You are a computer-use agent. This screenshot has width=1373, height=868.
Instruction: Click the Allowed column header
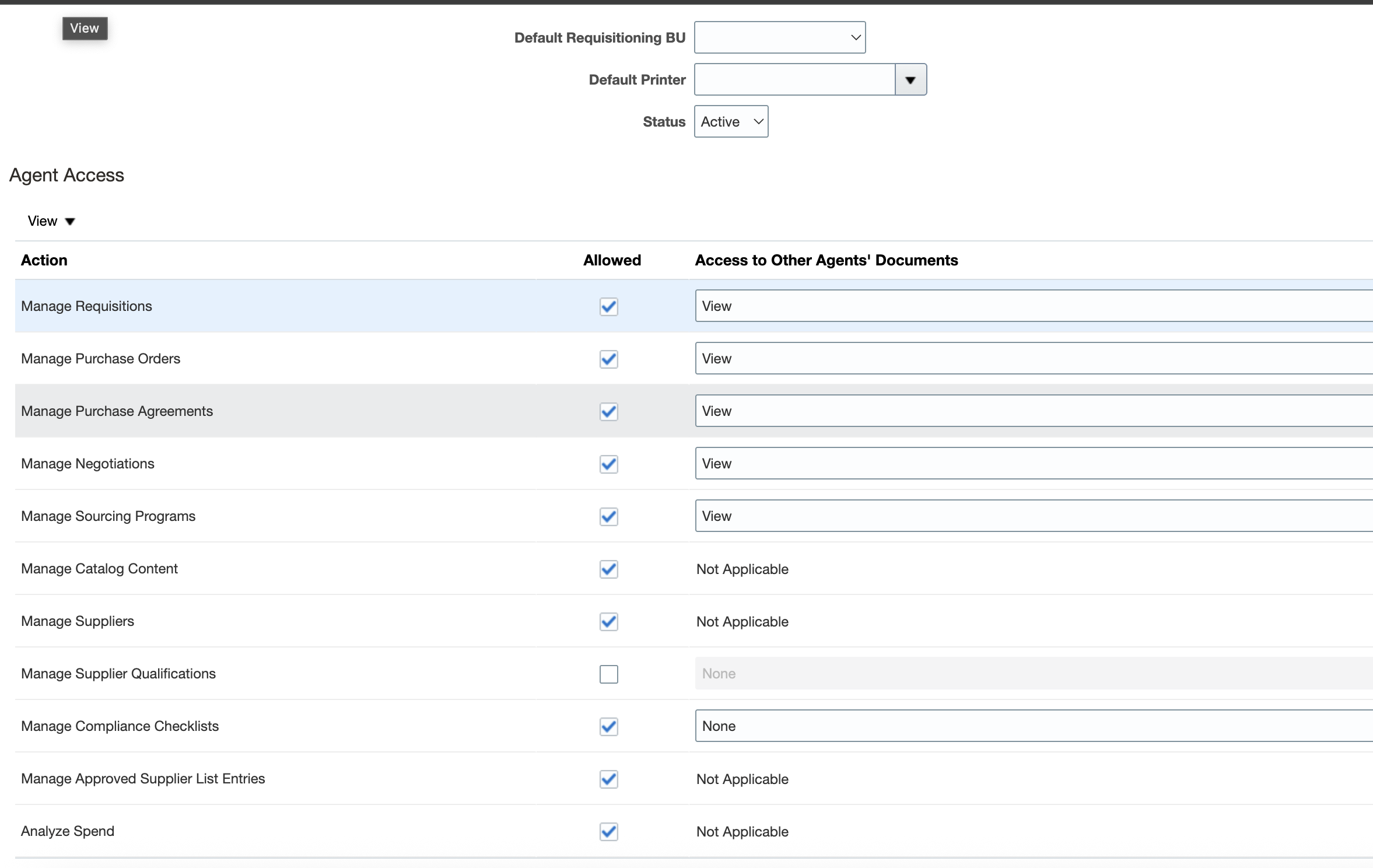point(612,260)
